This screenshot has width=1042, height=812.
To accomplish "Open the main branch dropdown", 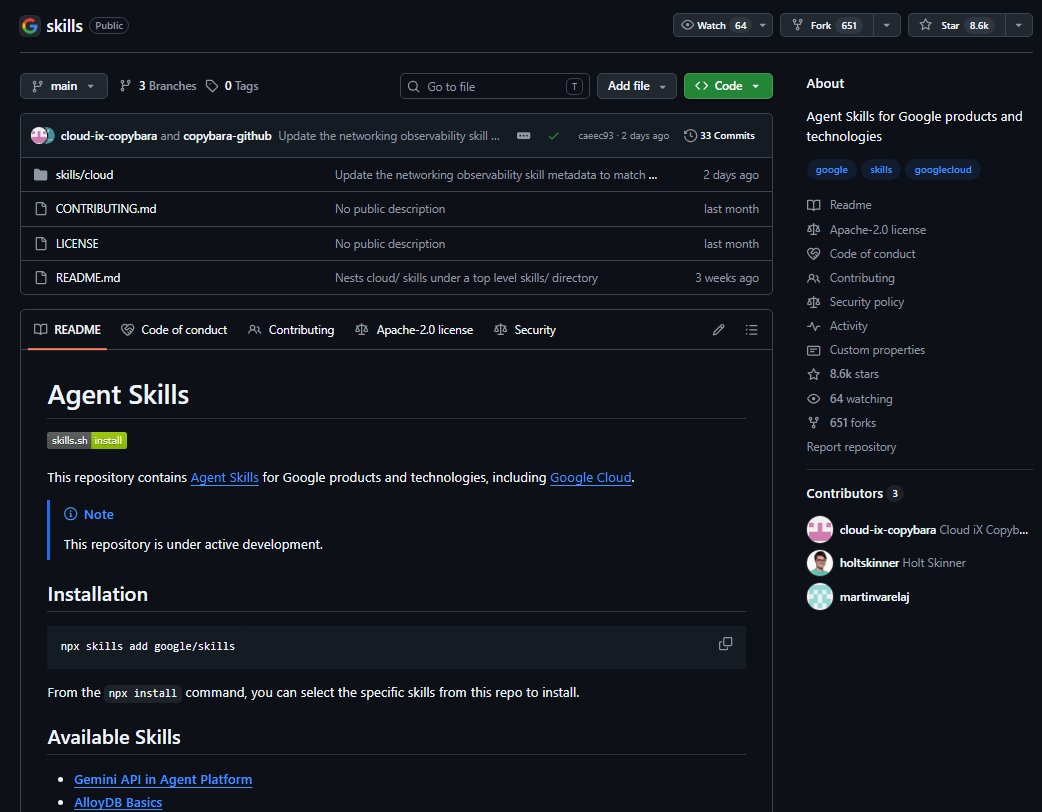I will (x=64, y=86).
